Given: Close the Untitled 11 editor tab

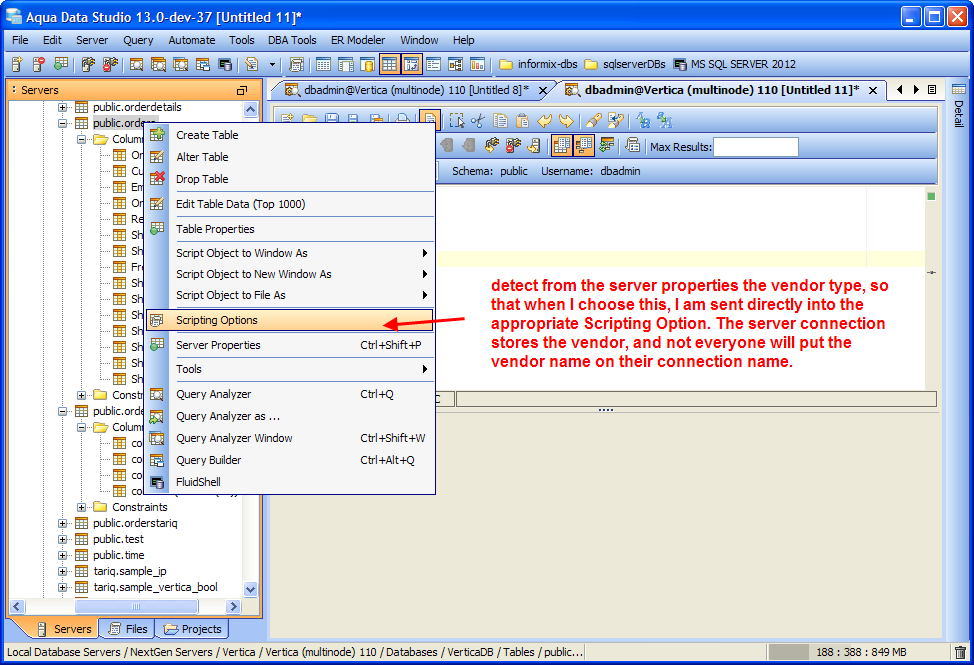Looking at the screenshot, I should click(x=873, y=91).
